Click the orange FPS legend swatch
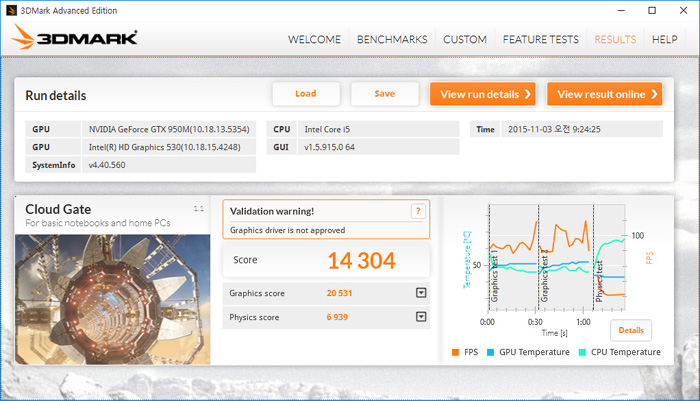700x401 pixels. tap(456, 352)
